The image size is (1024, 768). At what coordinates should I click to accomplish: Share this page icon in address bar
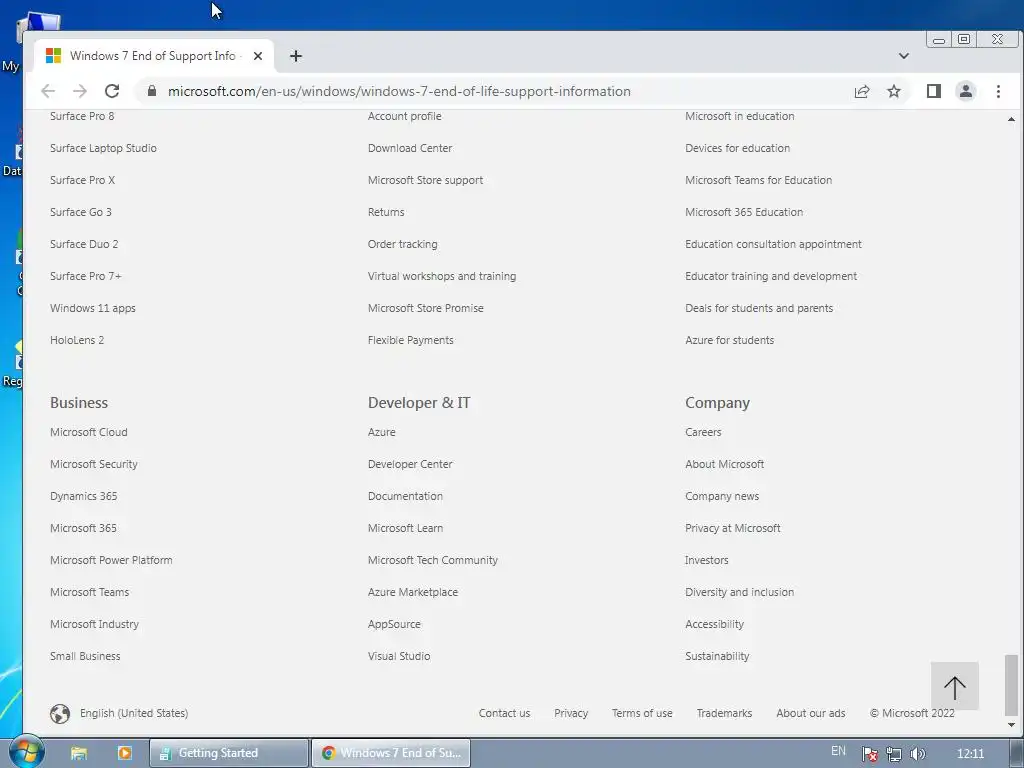point(862,91)
